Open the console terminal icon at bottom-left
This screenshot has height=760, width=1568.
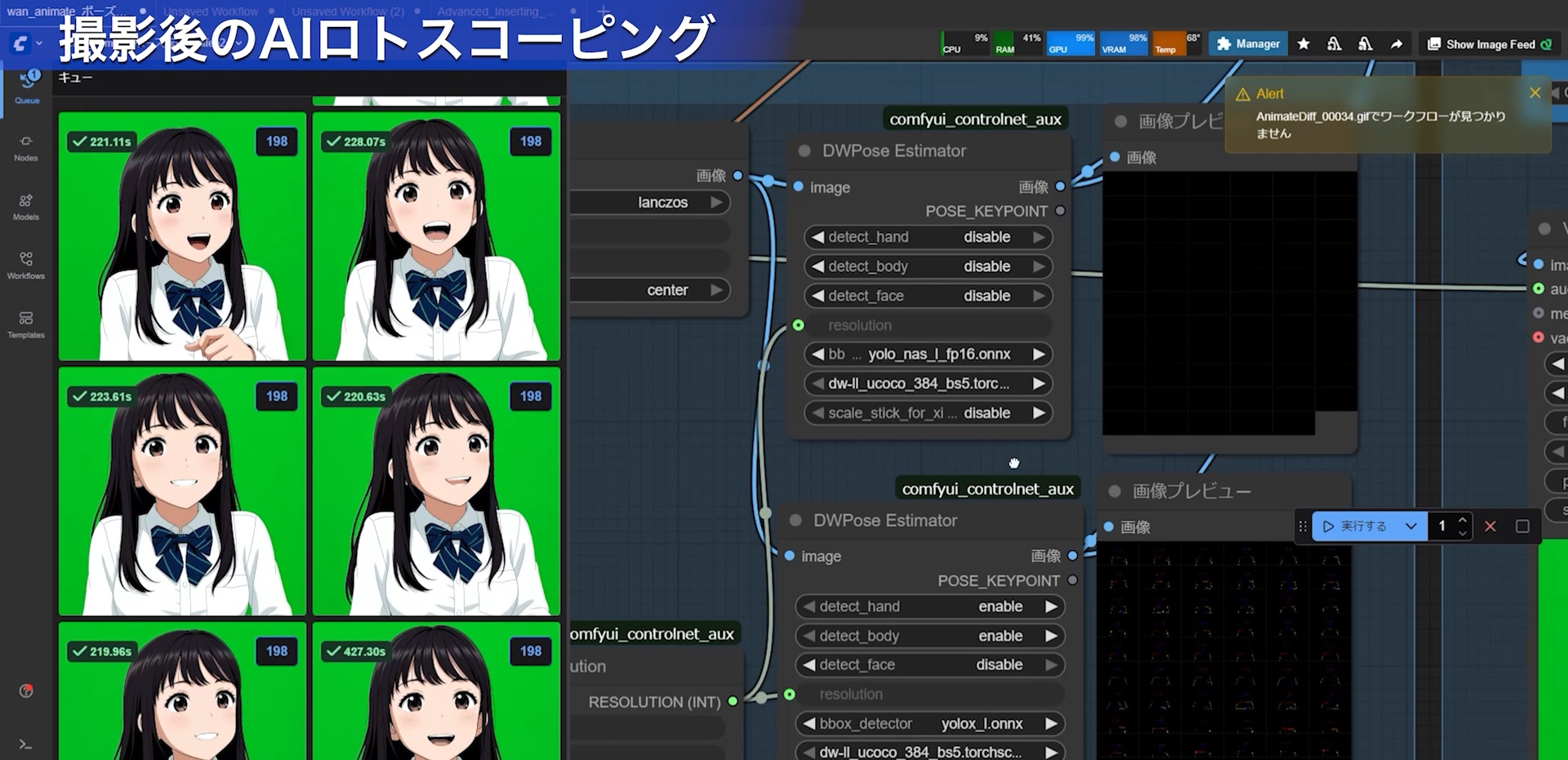[25, 744]
